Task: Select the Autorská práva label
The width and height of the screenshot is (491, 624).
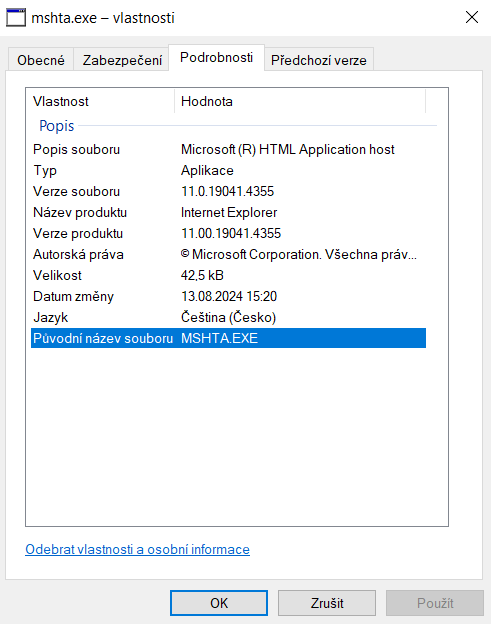Action: point(78,255)
